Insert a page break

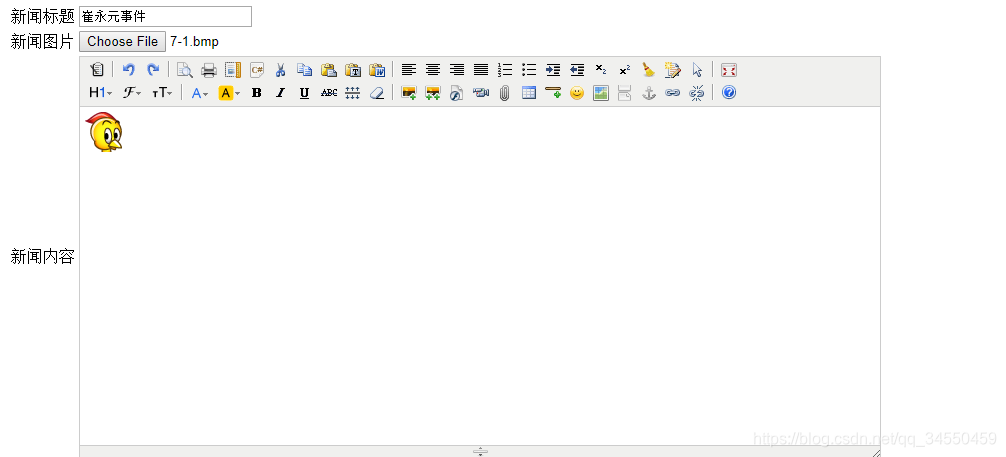click(x=625, y=93)
